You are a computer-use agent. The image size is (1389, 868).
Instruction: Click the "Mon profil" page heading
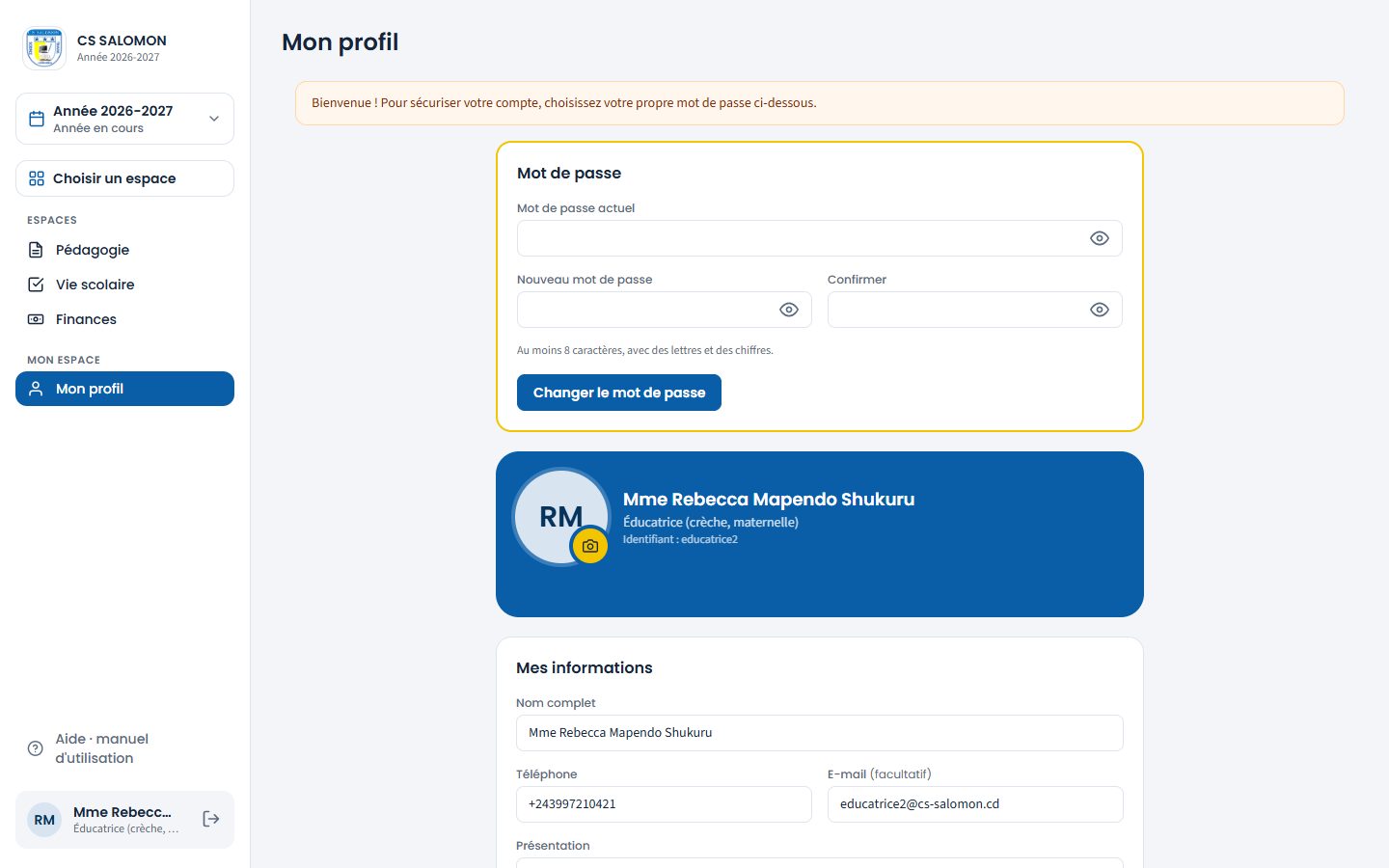coord(340,42)
